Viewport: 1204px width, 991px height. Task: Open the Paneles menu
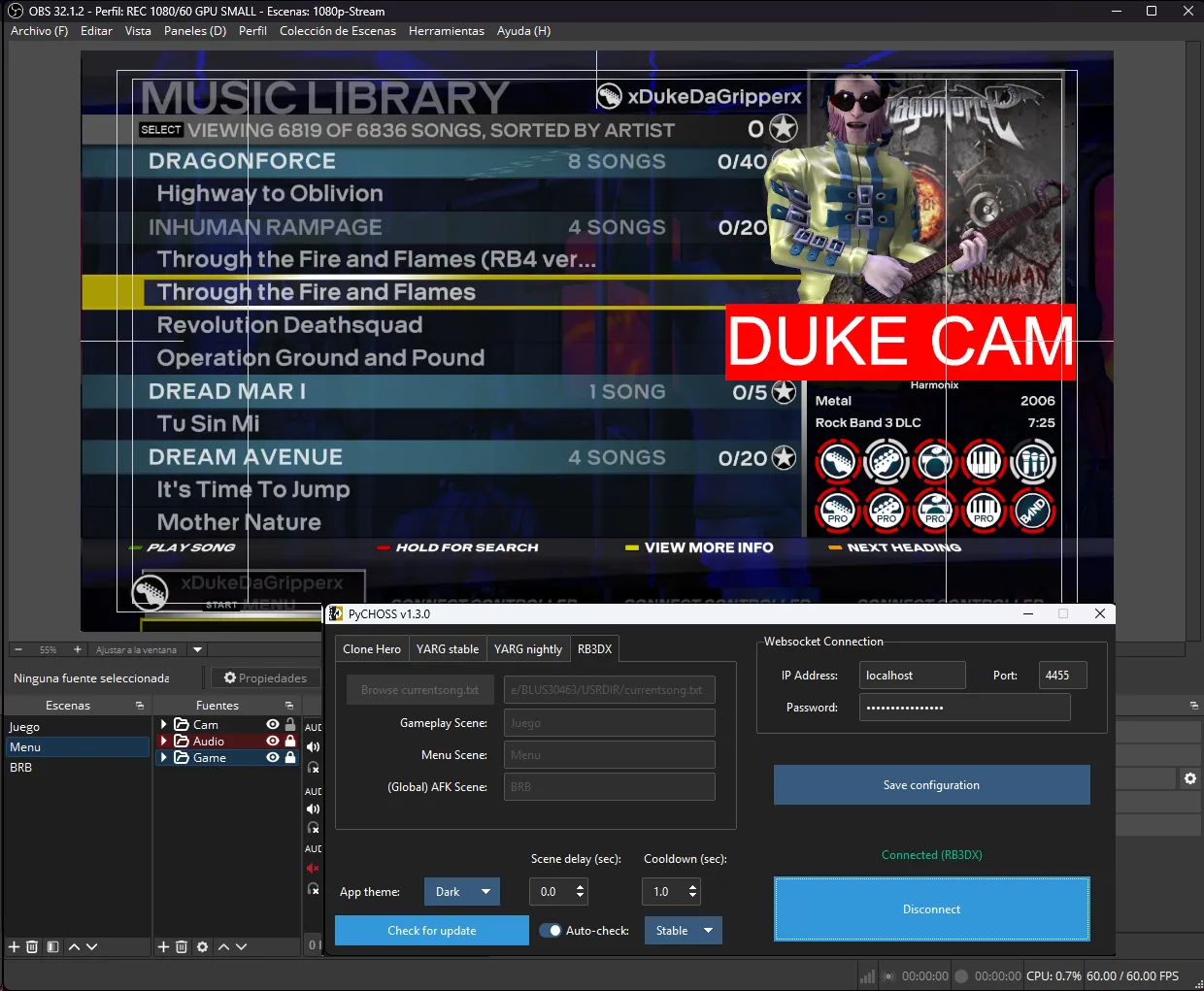click(x=195, y=31)
